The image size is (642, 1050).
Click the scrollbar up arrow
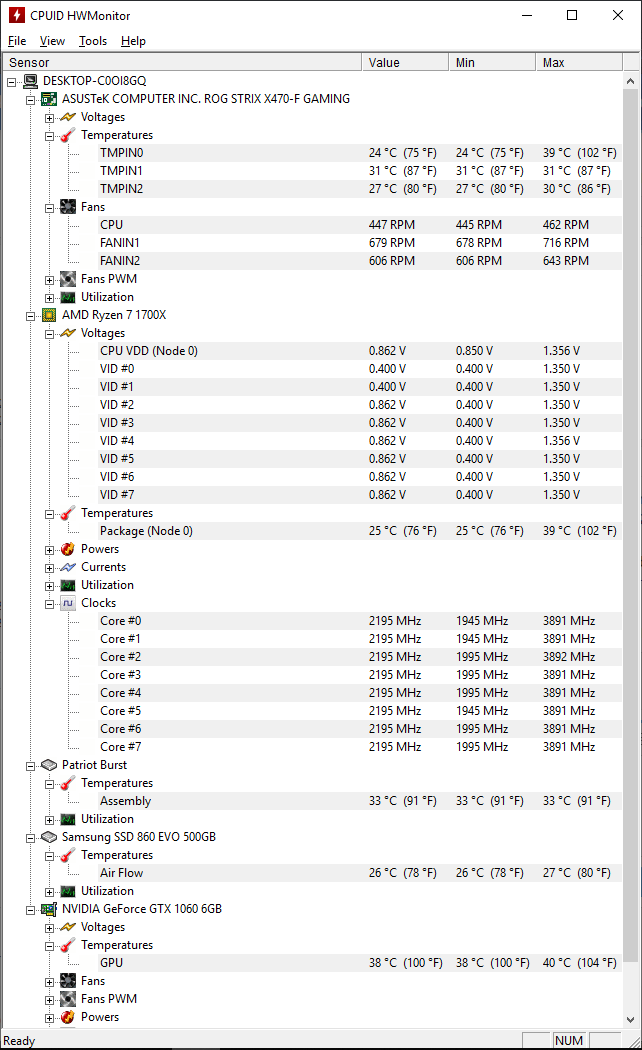[x=631, y=81]
